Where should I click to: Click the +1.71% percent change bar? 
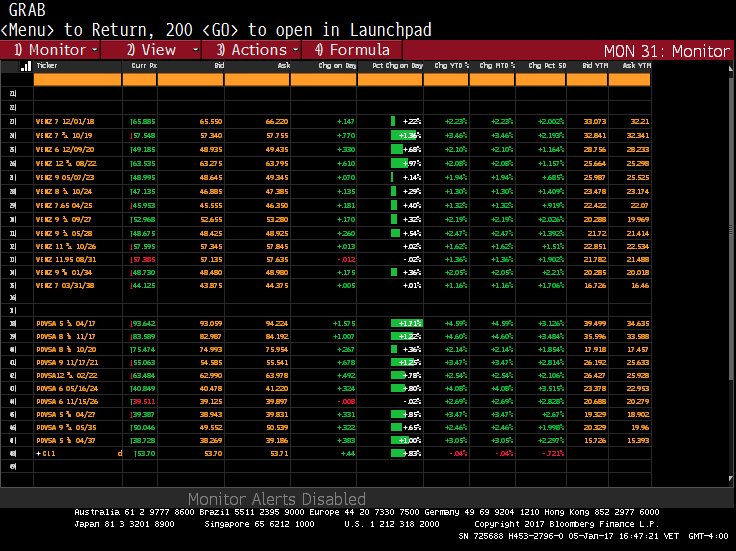pos(406,323)
